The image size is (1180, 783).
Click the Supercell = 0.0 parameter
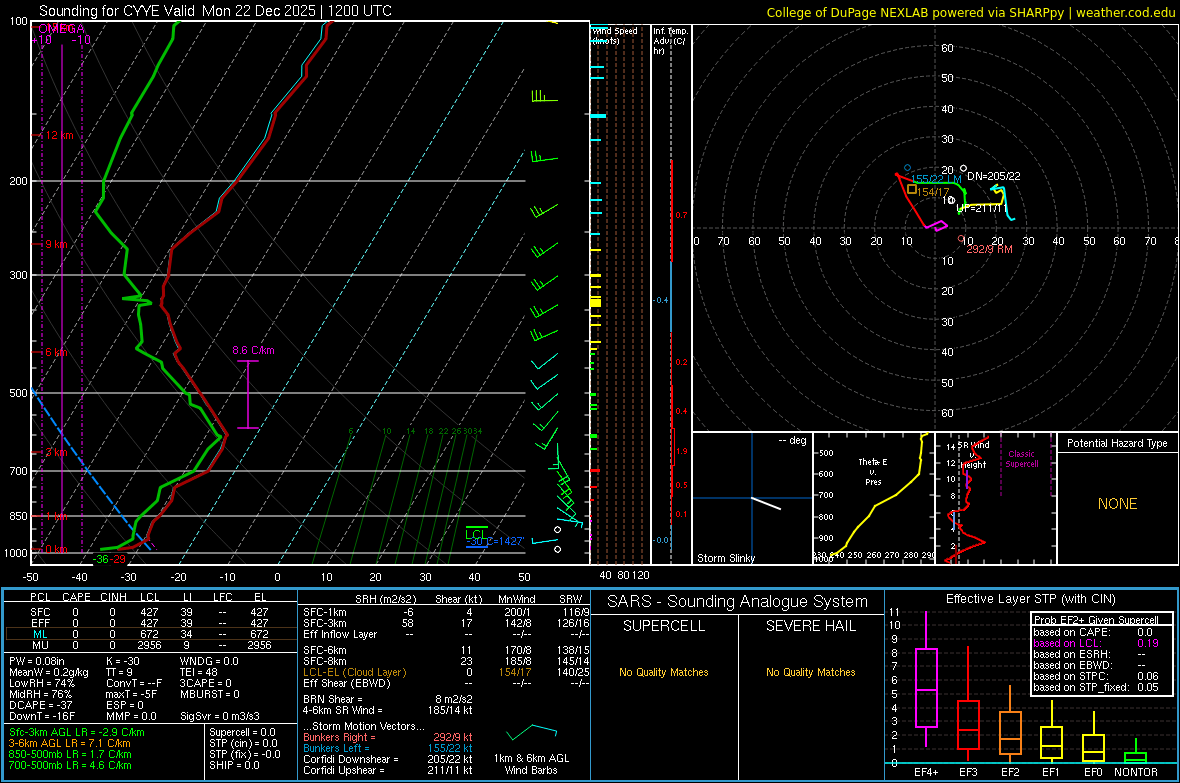[242, 733]
